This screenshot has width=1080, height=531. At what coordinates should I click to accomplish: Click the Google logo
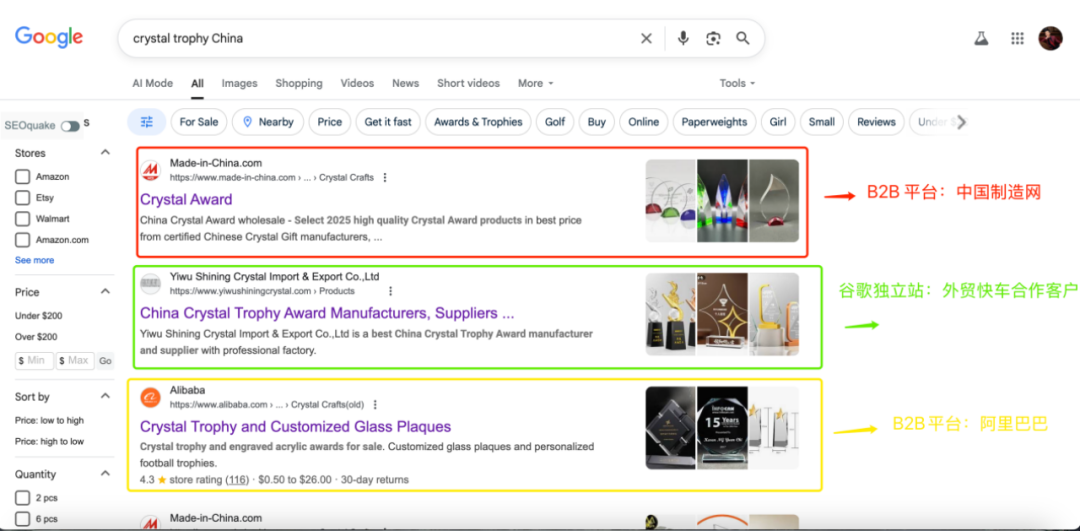tap(49, 37)
